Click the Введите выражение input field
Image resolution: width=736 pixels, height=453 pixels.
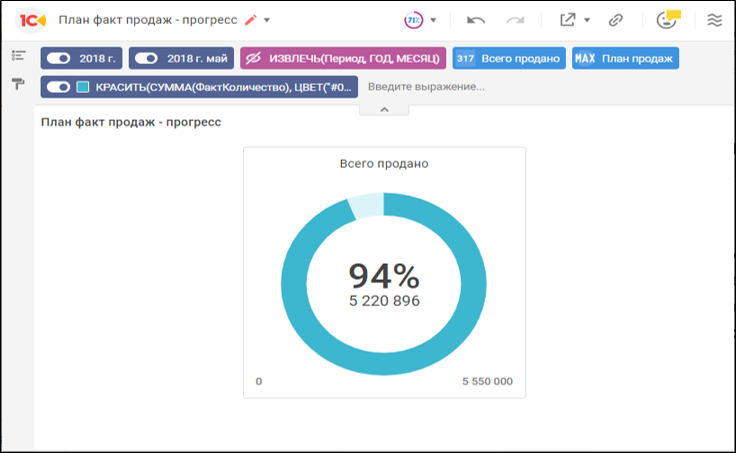point(426,87)
